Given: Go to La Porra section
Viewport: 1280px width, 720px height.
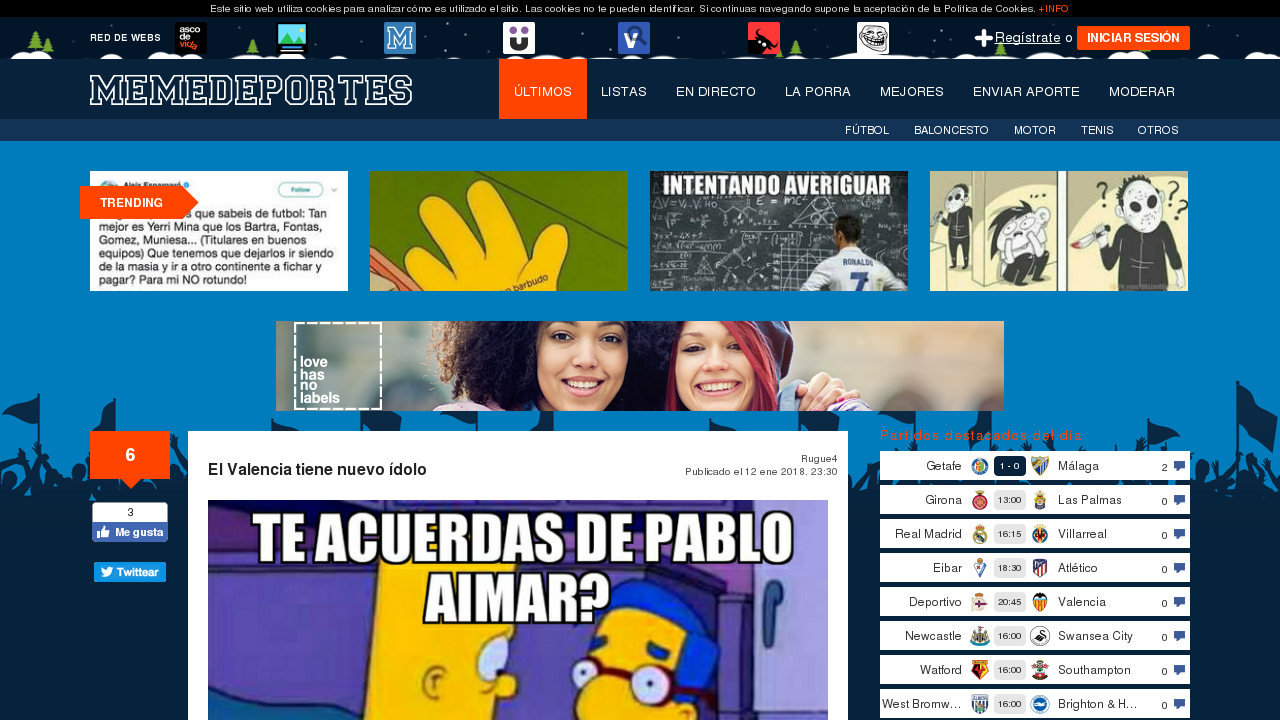Looking at the screenshot, I should pos(818,91).
